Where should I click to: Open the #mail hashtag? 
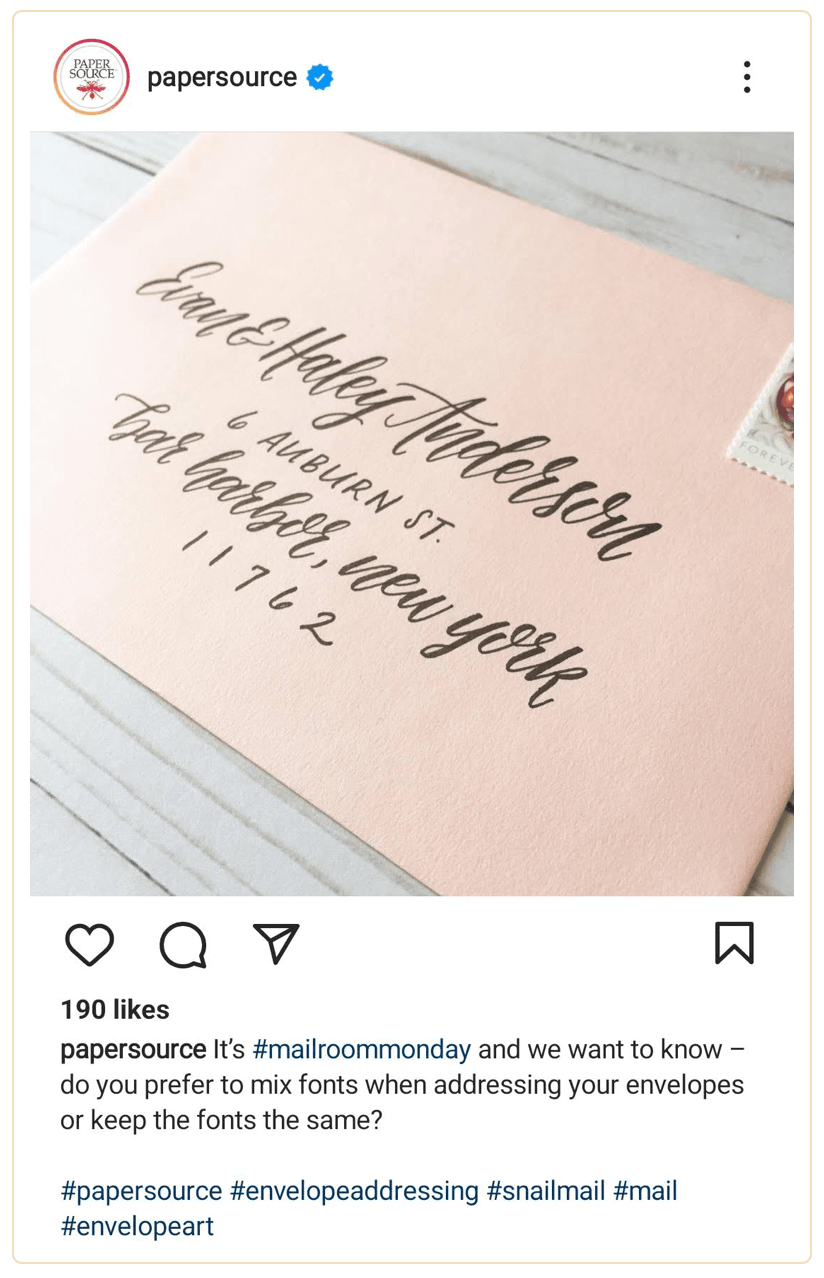645,1191
